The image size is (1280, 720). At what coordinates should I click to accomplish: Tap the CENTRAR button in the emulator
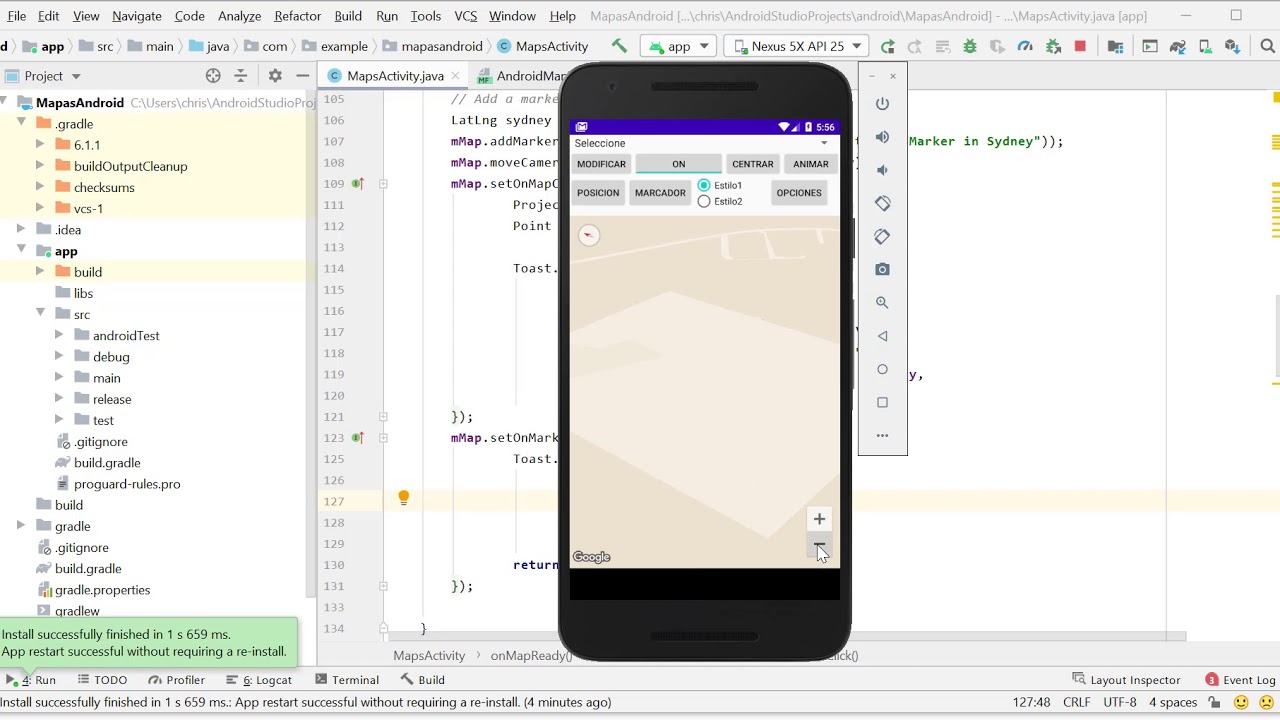click(752, 164)
